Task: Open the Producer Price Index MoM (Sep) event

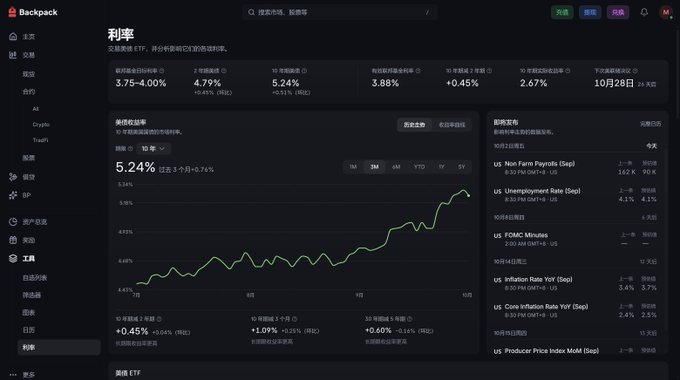Action: (575, 351)
